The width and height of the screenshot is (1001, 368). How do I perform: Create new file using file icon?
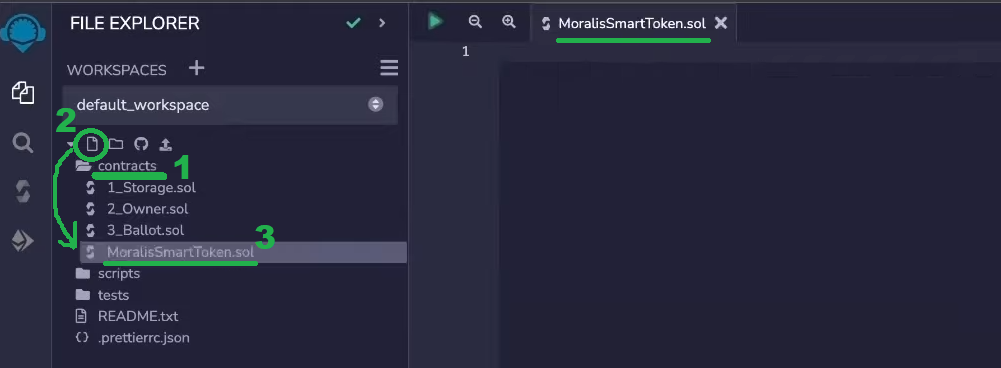point(93,144)
